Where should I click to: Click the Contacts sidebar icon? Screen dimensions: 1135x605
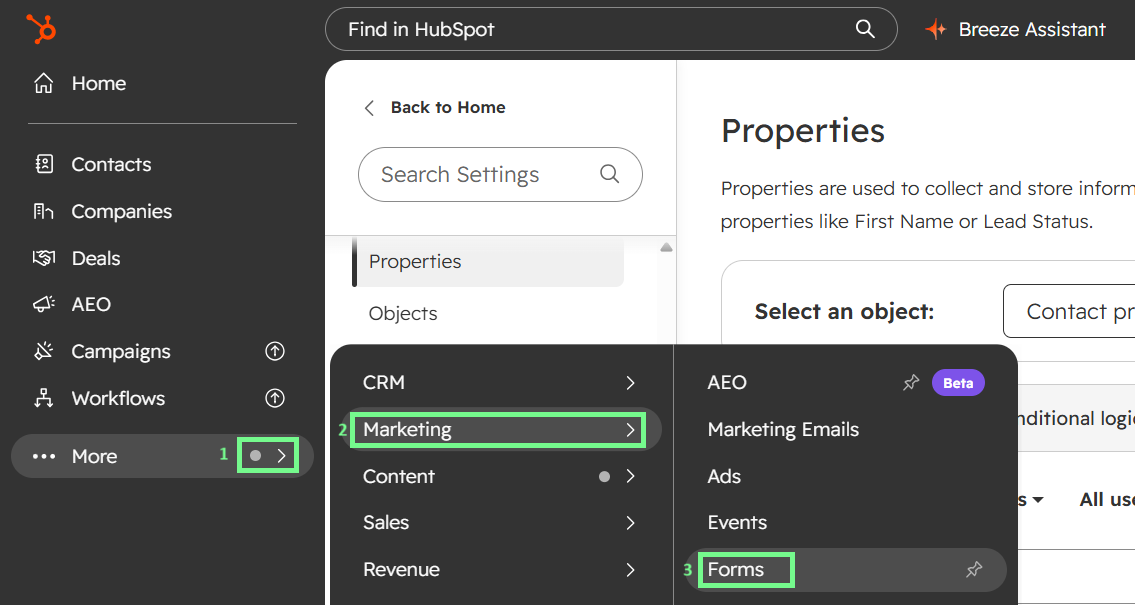43,164
